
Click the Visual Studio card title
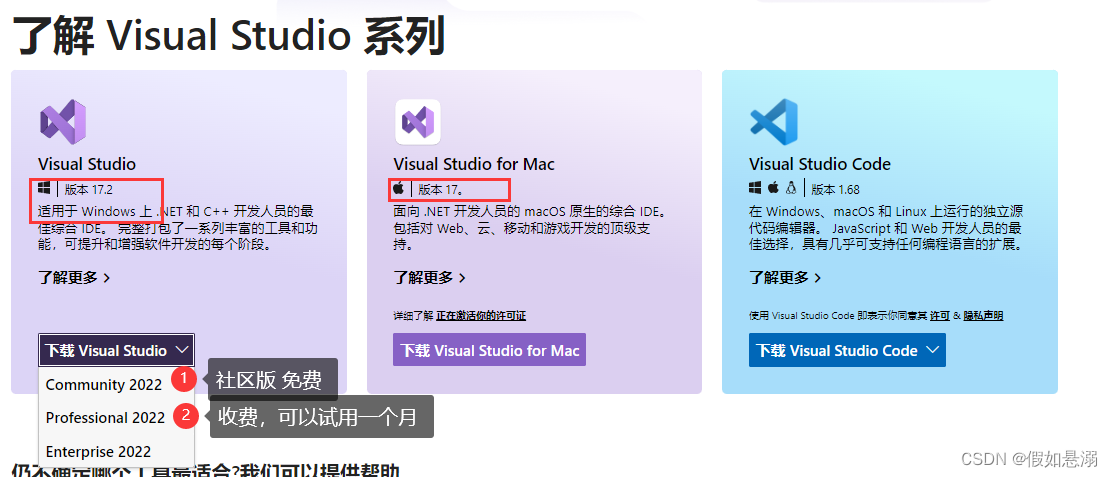coord(87,164)
